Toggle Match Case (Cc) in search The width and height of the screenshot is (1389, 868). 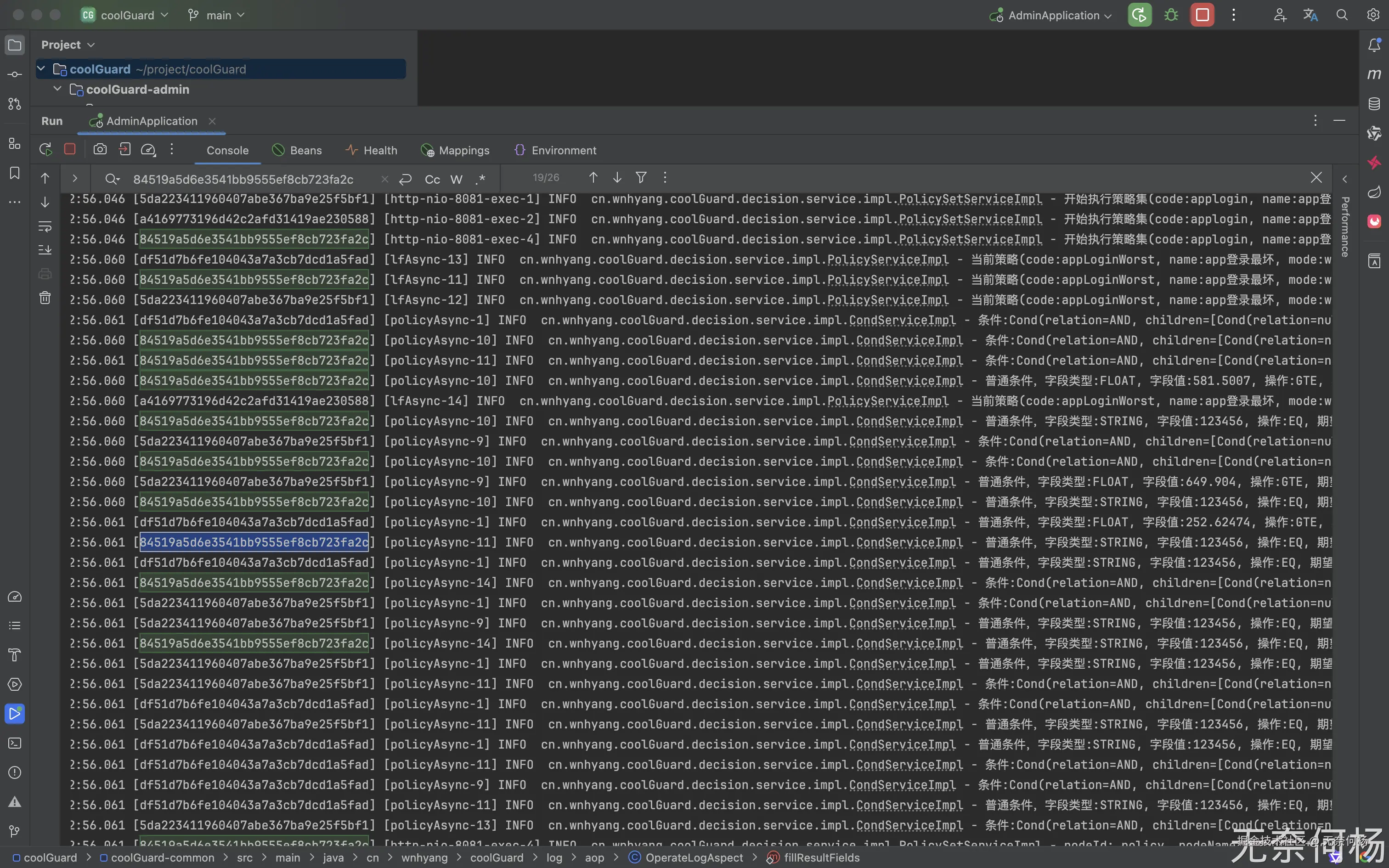[432, 180]
